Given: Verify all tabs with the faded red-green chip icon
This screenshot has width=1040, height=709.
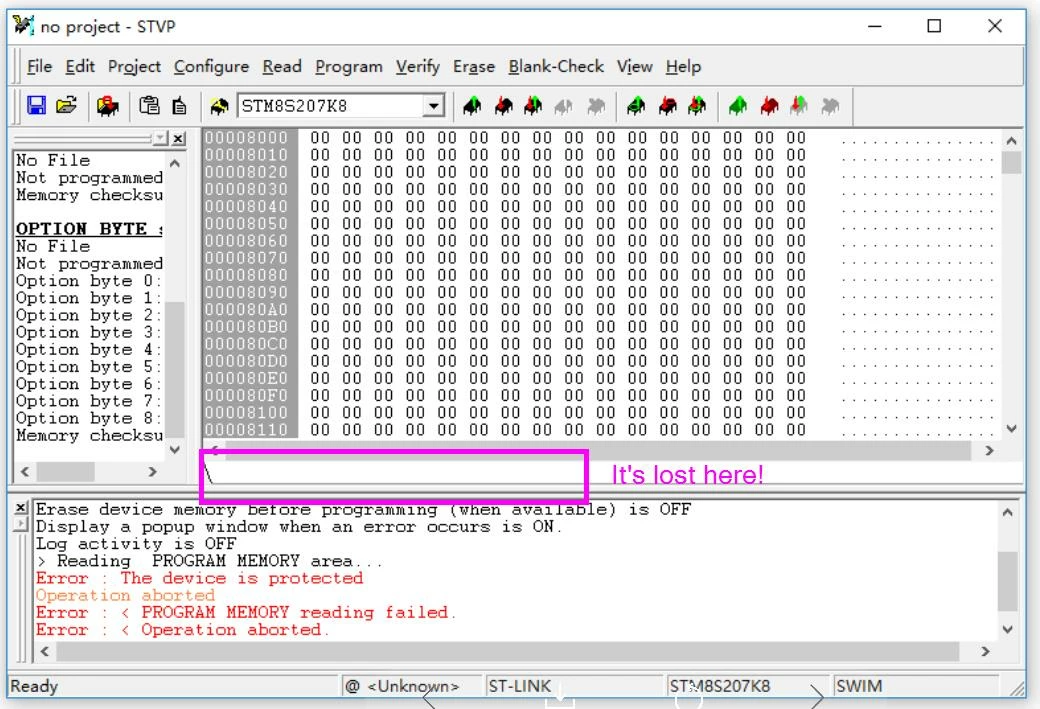Looking at the screenshot, I should click(799, 105).
